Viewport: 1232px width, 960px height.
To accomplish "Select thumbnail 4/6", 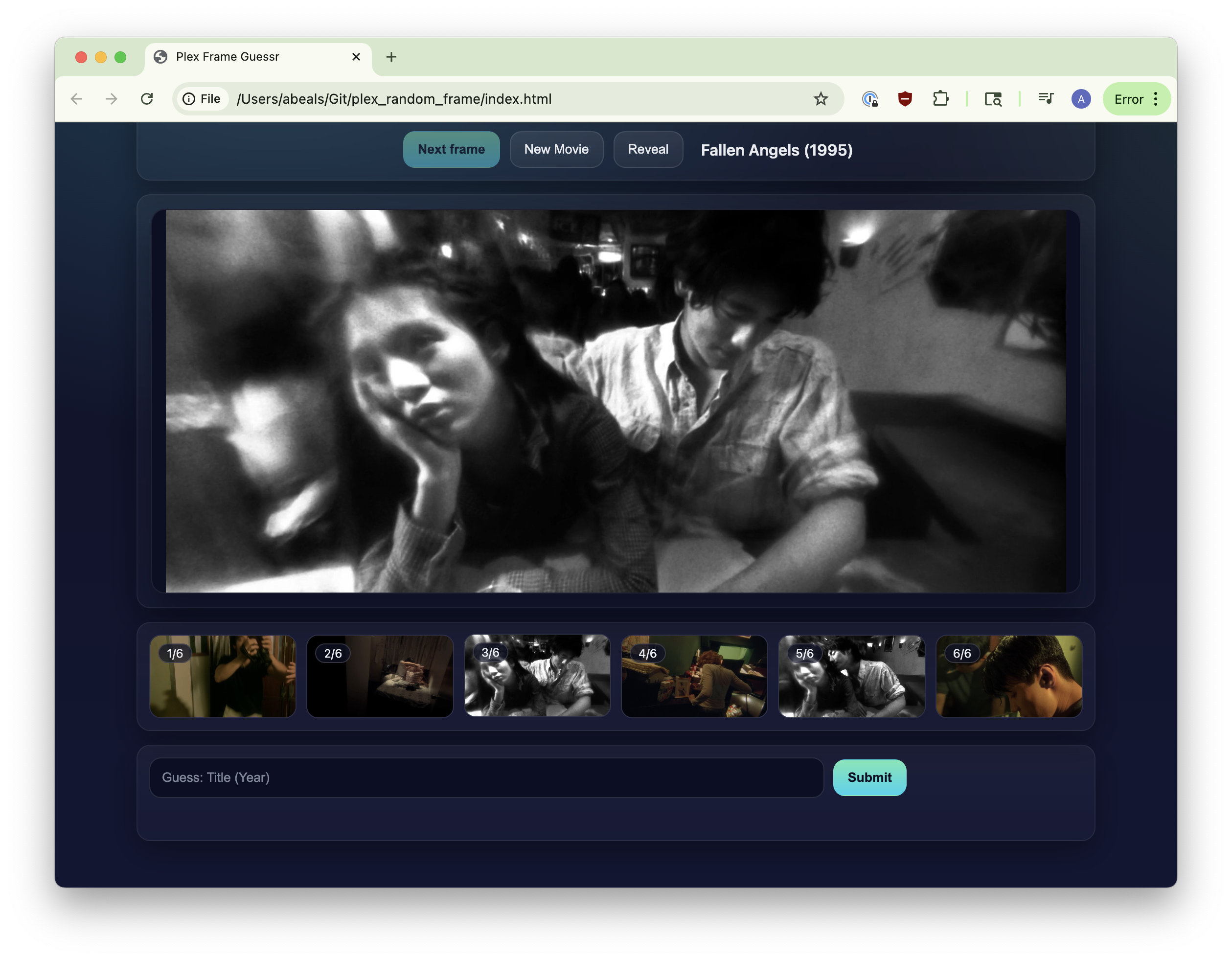I will pyautogui.click(x=694, y=676).
